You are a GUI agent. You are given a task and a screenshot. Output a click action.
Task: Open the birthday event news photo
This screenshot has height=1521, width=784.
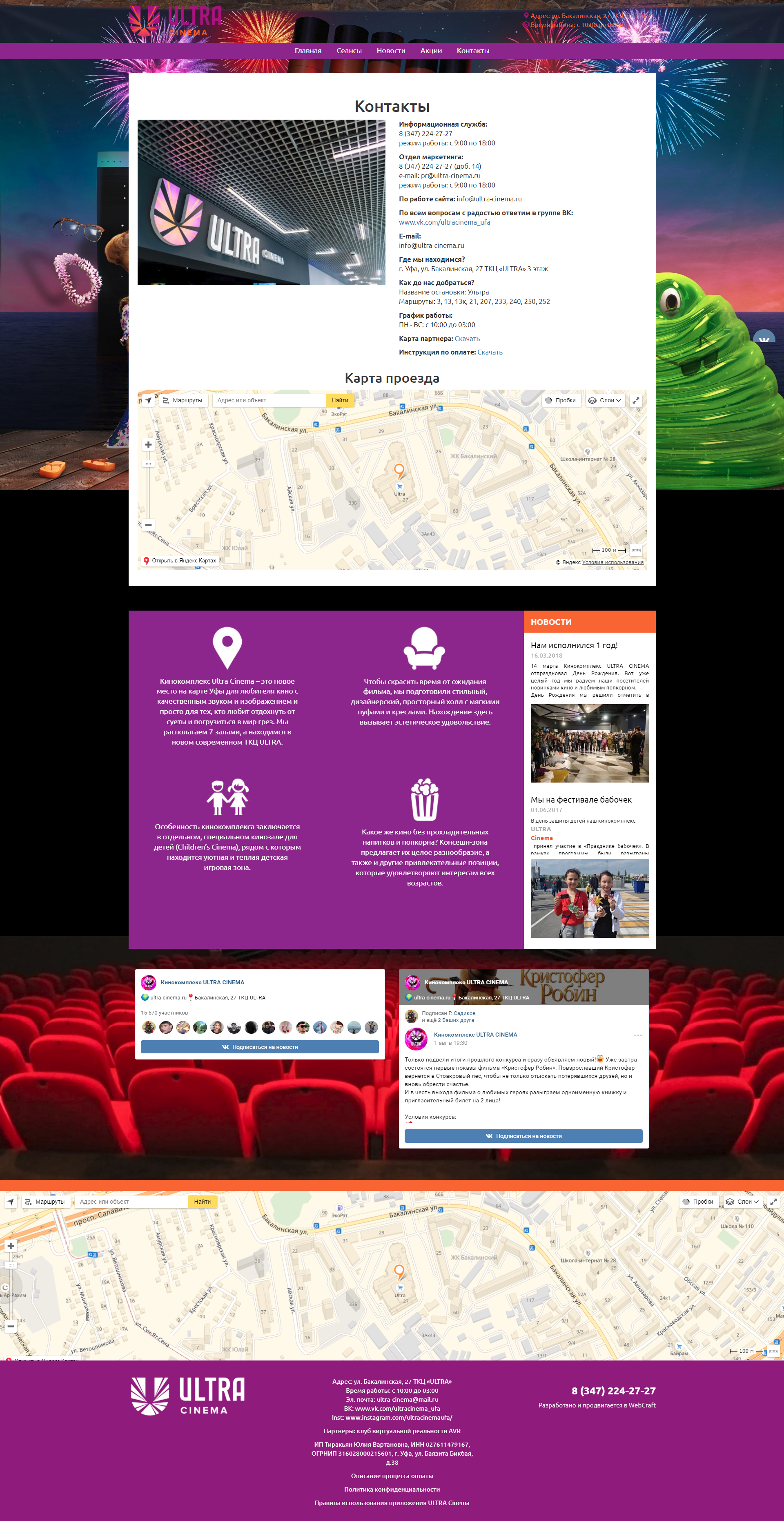point(590,743)
